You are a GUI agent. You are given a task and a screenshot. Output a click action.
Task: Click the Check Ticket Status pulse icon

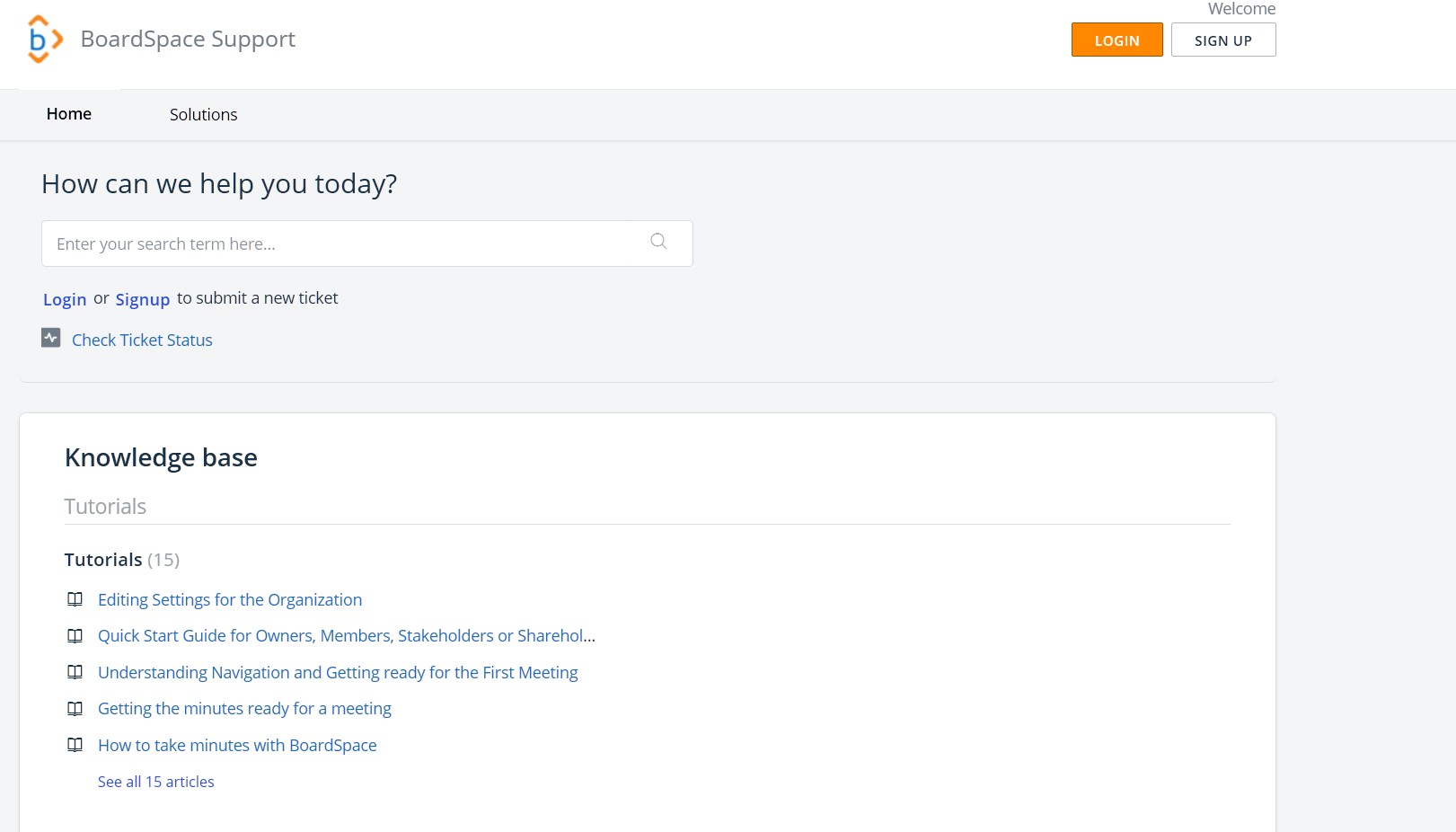tap(51, 338)
